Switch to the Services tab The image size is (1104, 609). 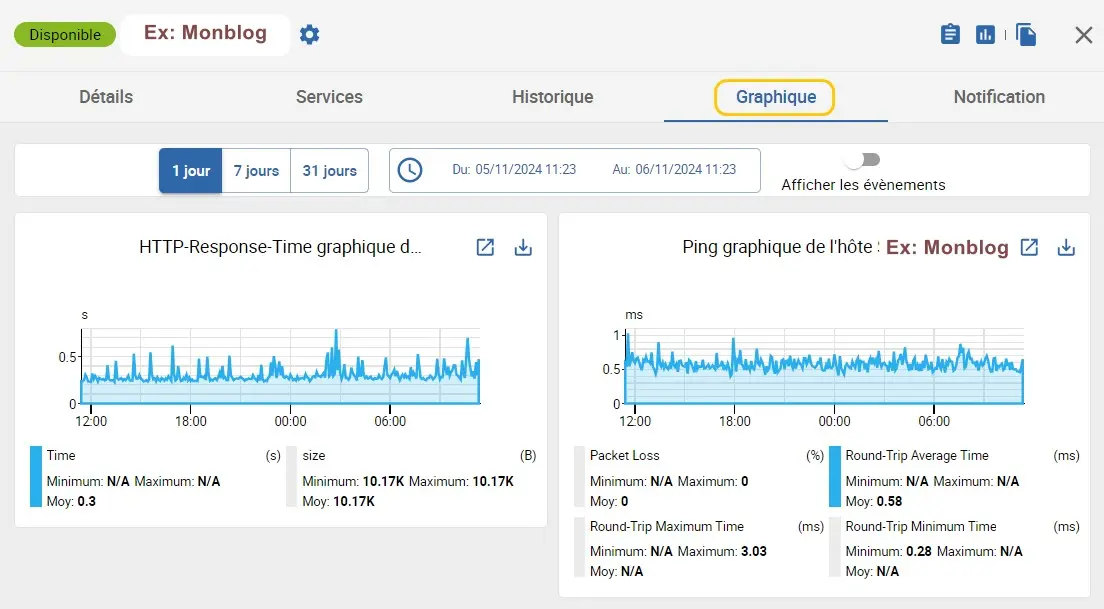[x=328, y=97]
